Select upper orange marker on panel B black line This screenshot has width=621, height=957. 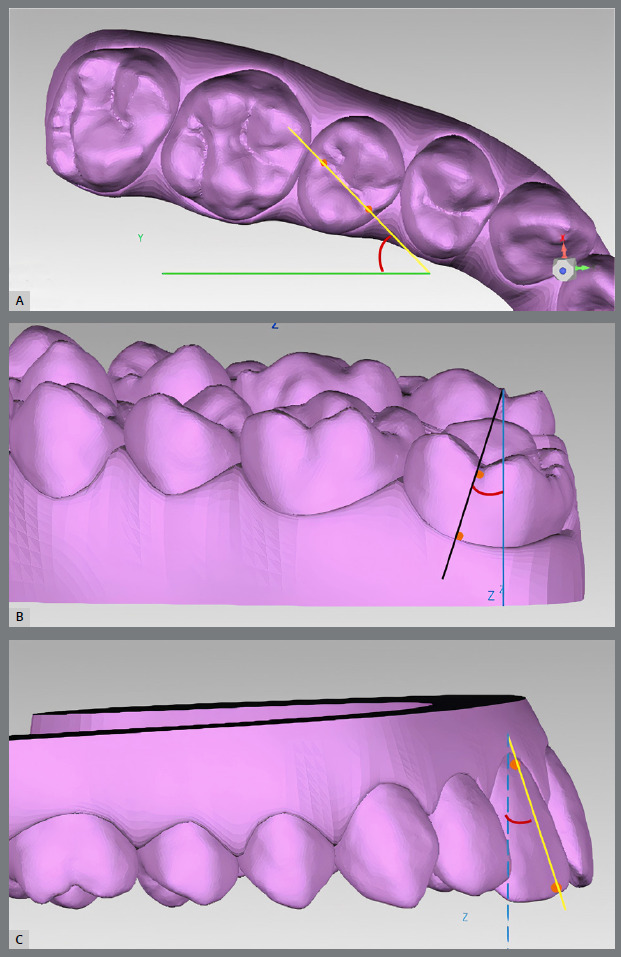(x=480, y=473)
